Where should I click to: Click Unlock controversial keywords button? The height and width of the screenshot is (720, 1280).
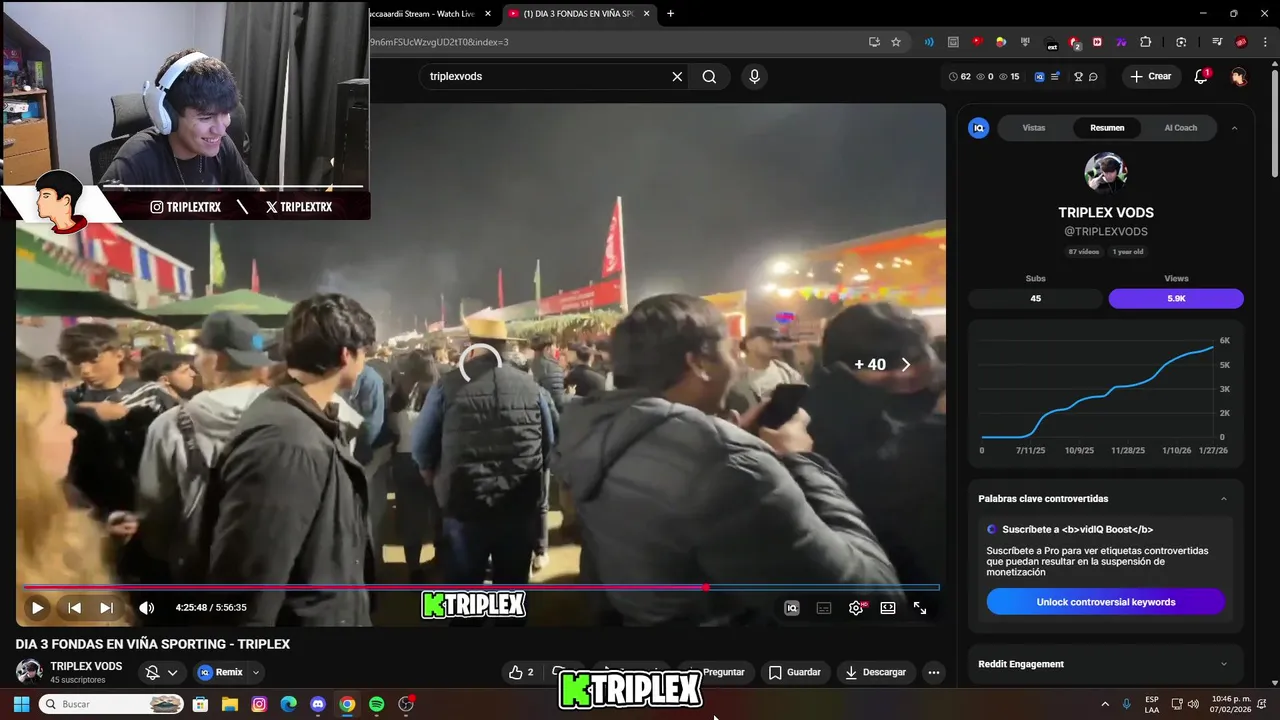click(1106, 602)
